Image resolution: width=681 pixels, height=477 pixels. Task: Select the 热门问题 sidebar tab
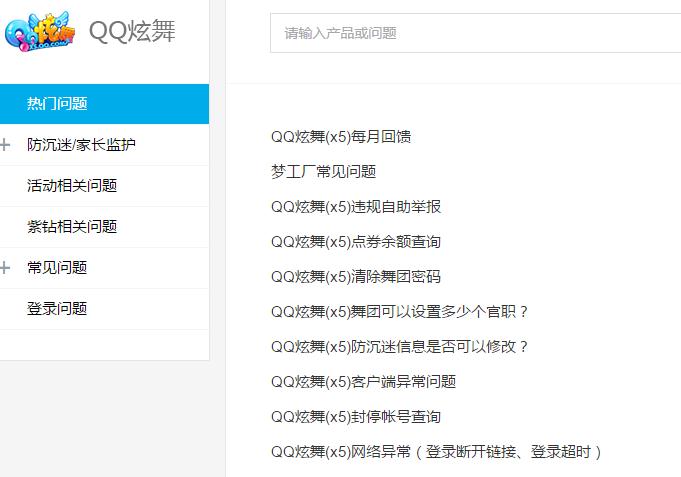[57, 104]
